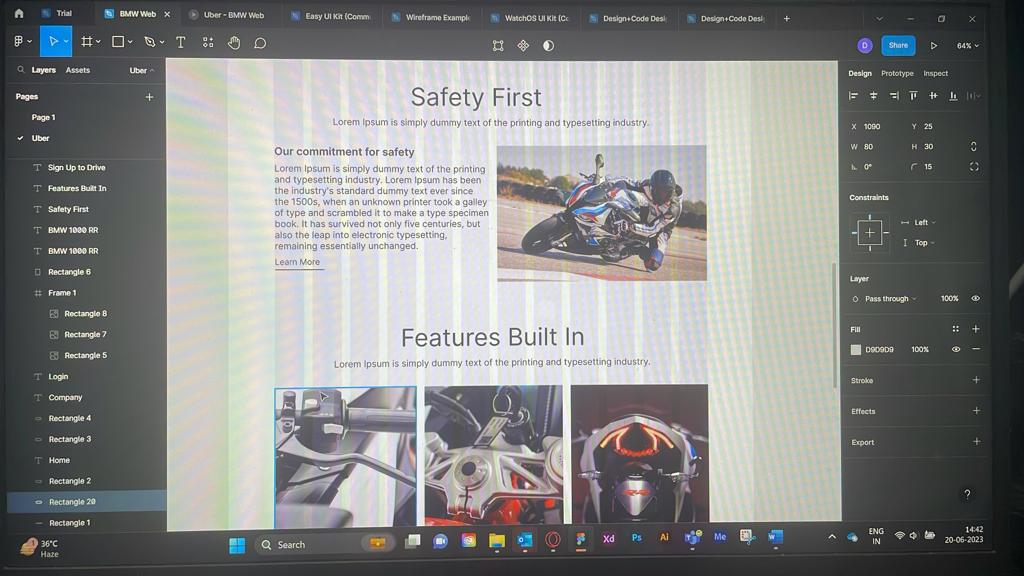Open the horizontal constraint Left dropdown

coord(925,223)
